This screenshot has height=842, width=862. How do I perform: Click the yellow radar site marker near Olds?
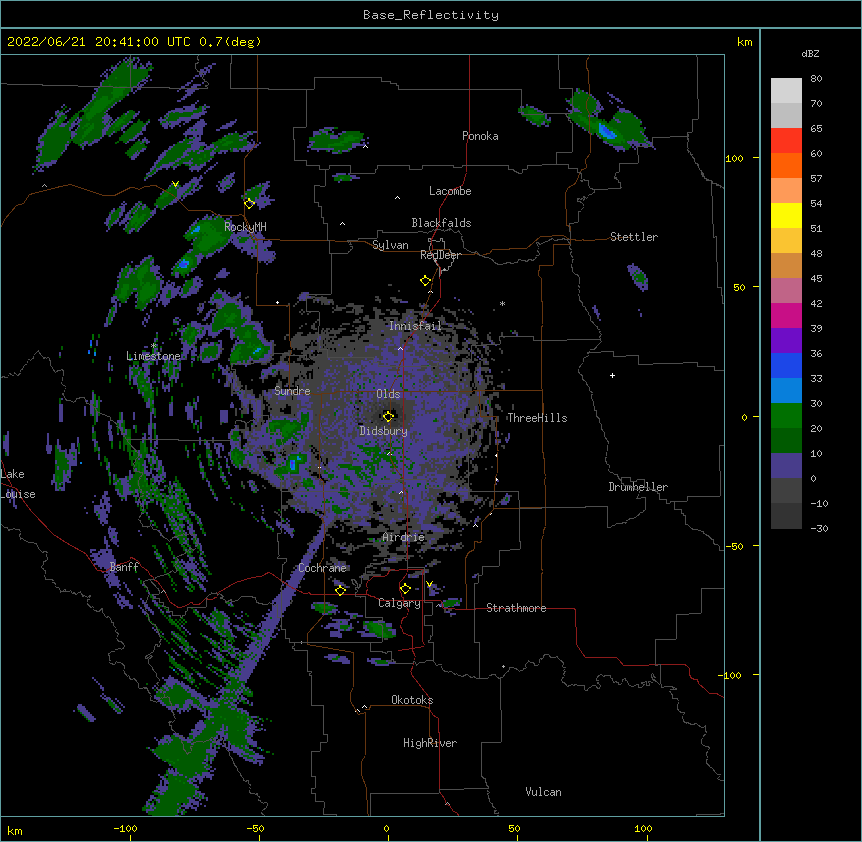[388, 416]
